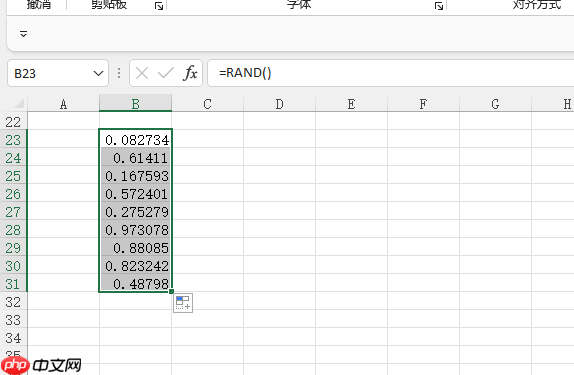Select row 31 header
Screen dimensions: 574x375
[x=13, y=283]
